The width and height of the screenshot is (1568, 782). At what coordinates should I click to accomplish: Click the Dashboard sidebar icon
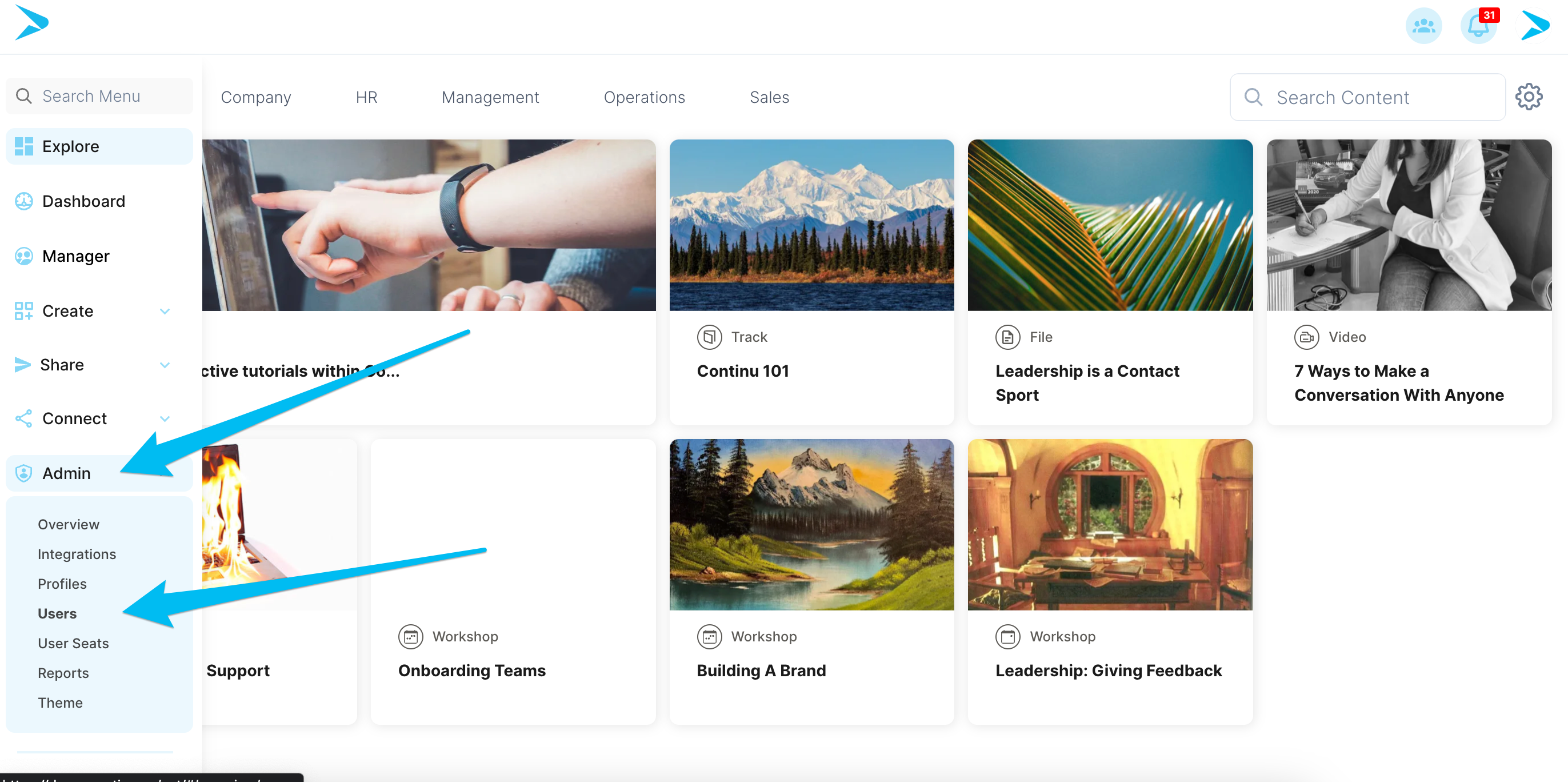click(x=24, y=202)
